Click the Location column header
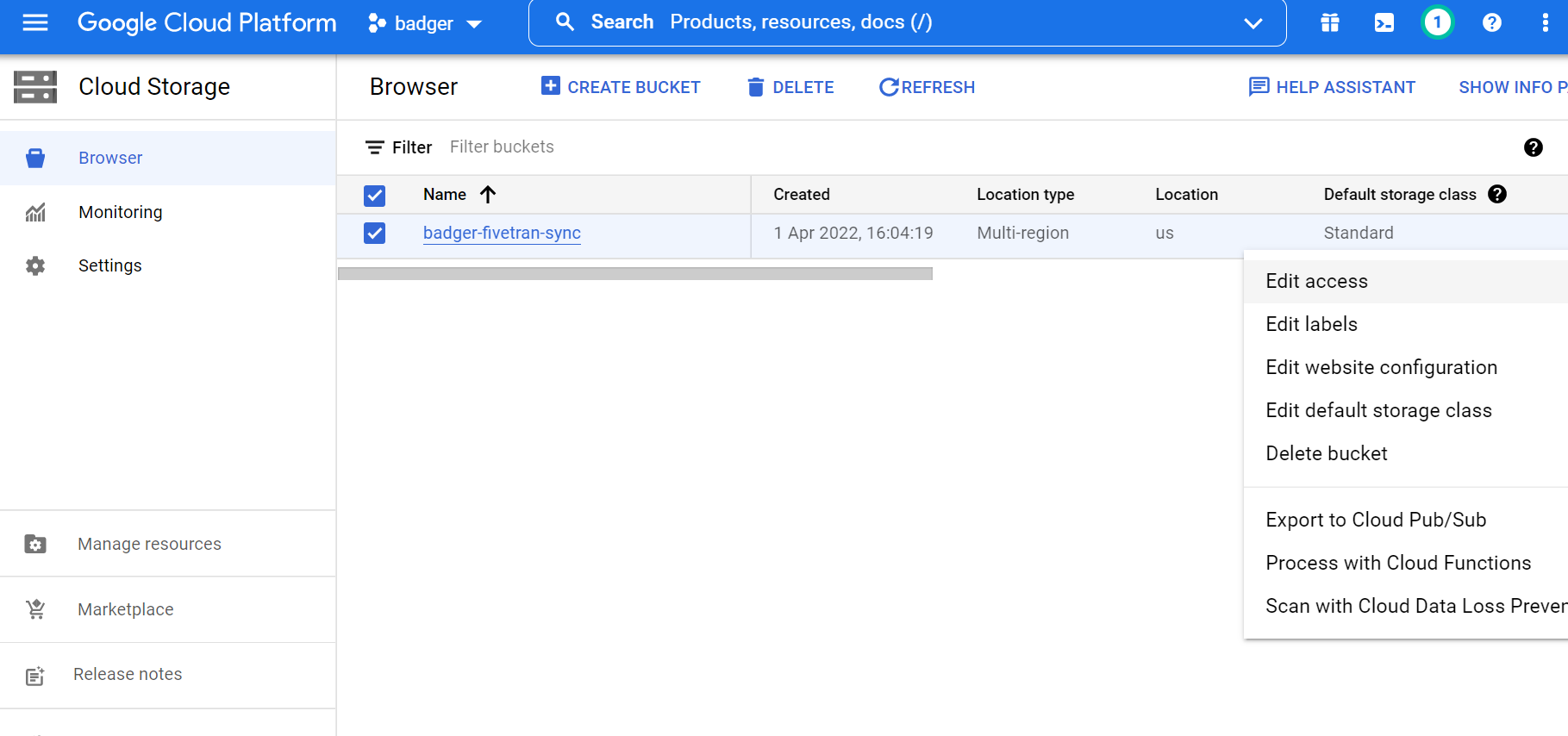This screenshot has height=736, width=1568. pos(1187,195)
